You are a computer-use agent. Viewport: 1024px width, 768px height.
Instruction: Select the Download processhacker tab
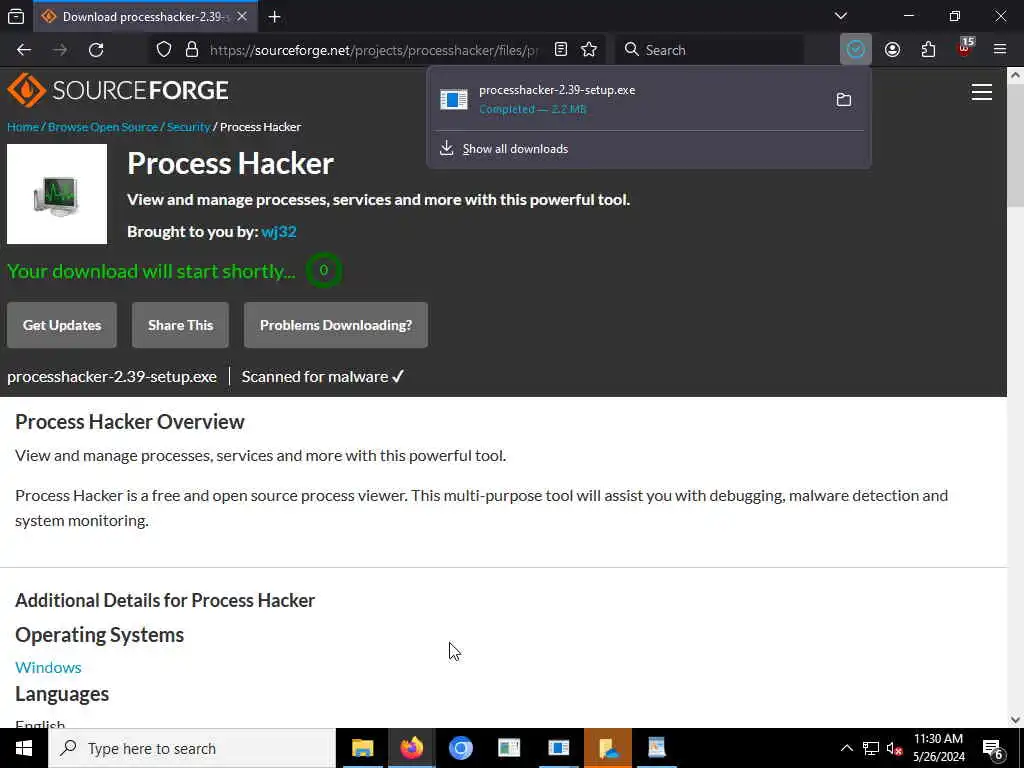[x=144, y=17]
